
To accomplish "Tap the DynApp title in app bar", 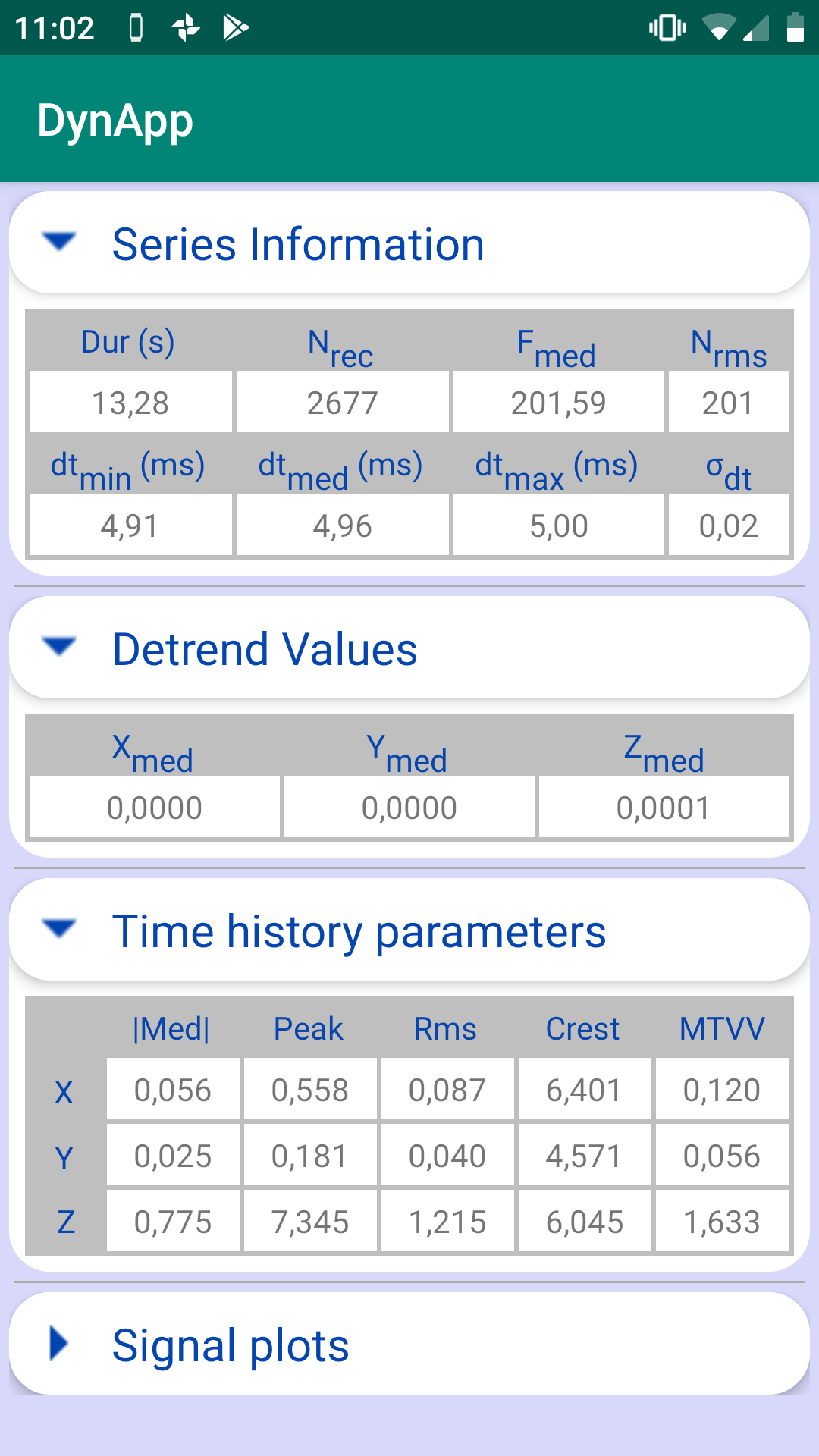I will [x=115, y=121].
